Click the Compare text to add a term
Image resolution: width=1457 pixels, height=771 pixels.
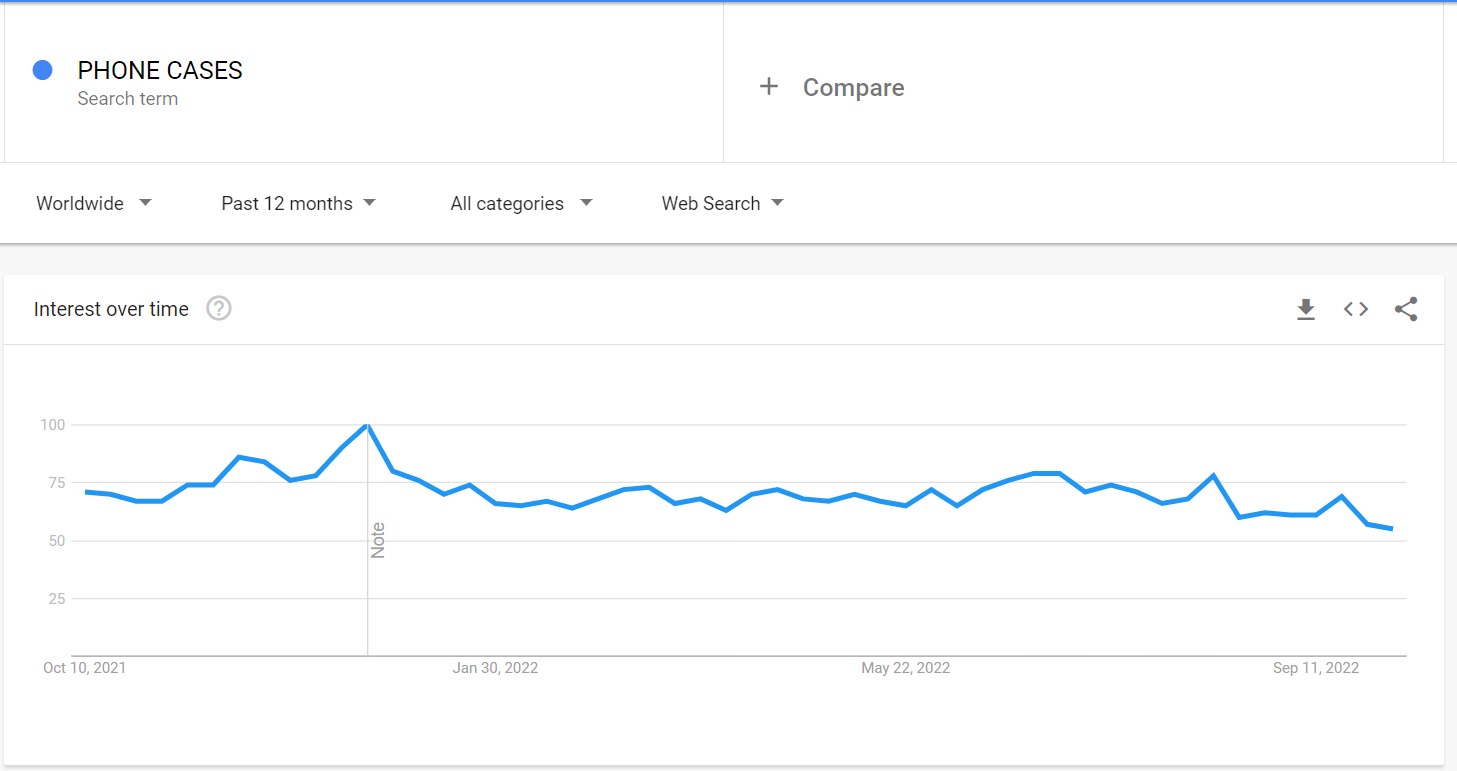[x=853, y=88]
